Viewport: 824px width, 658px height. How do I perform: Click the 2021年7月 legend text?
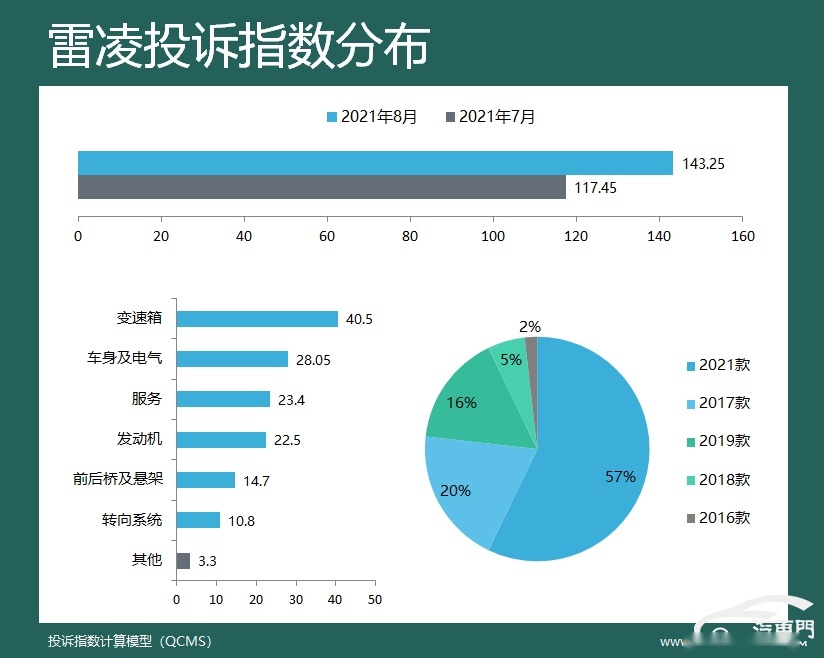(497, 117)
